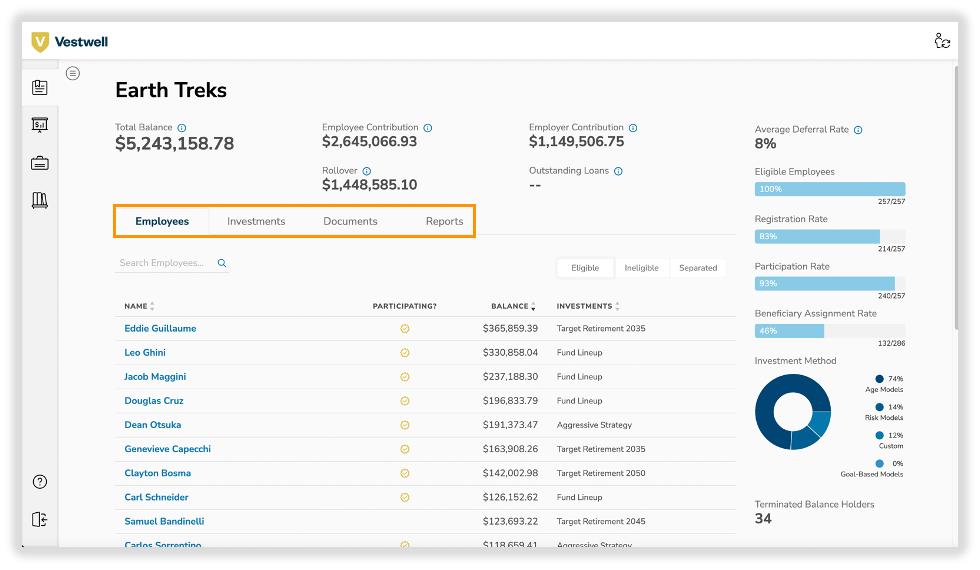Open the user account icon at top right
The width and height of the screenshot is (980, 570).
942,41
